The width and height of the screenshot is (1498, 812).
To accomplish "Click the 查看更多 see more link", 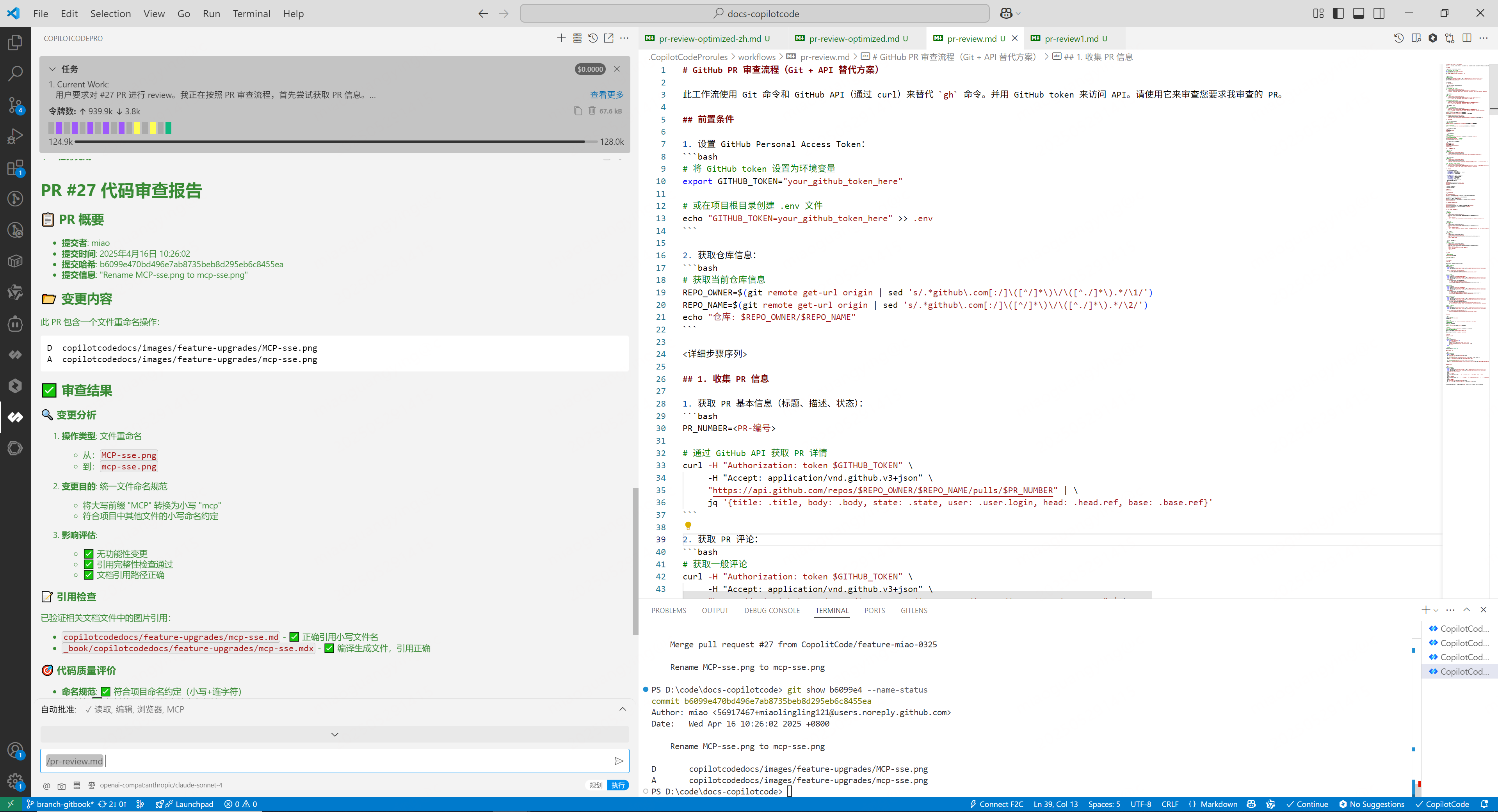I will click(x=607, y=95).
